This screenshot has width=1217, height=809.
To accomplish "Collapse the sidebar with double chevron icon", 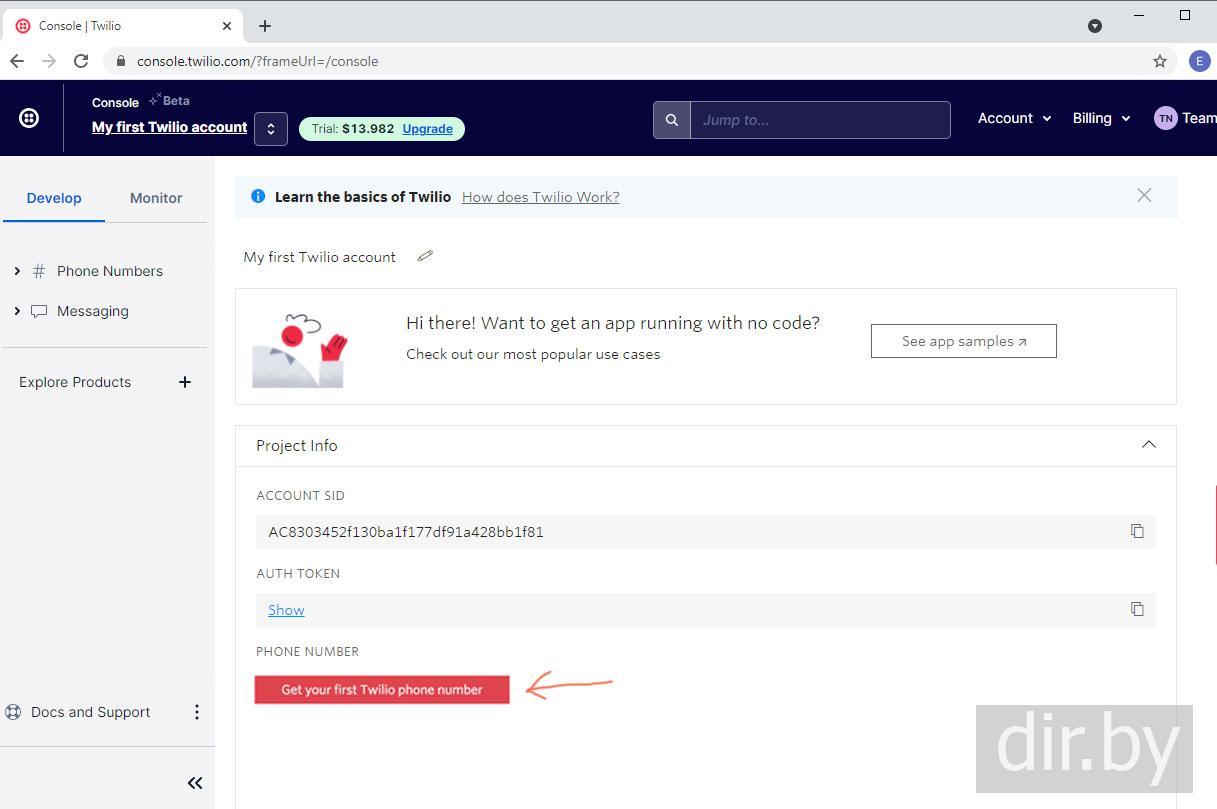I will [x=195, y=782].
